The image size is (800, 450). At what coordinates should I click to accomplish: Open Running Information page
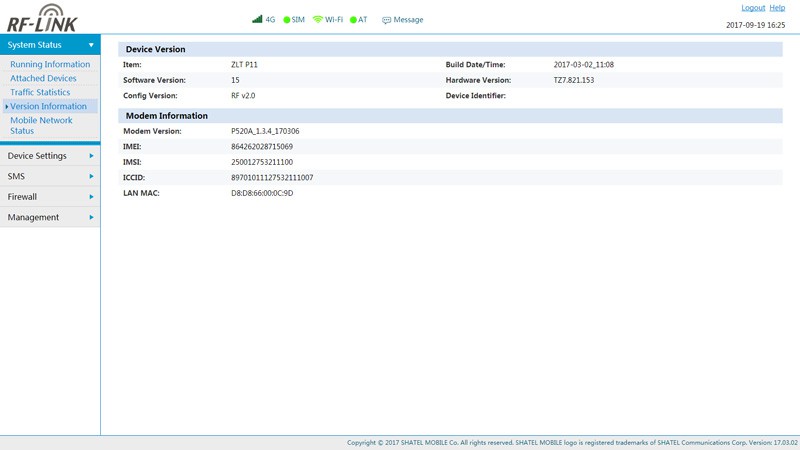(x=50, y=64)
